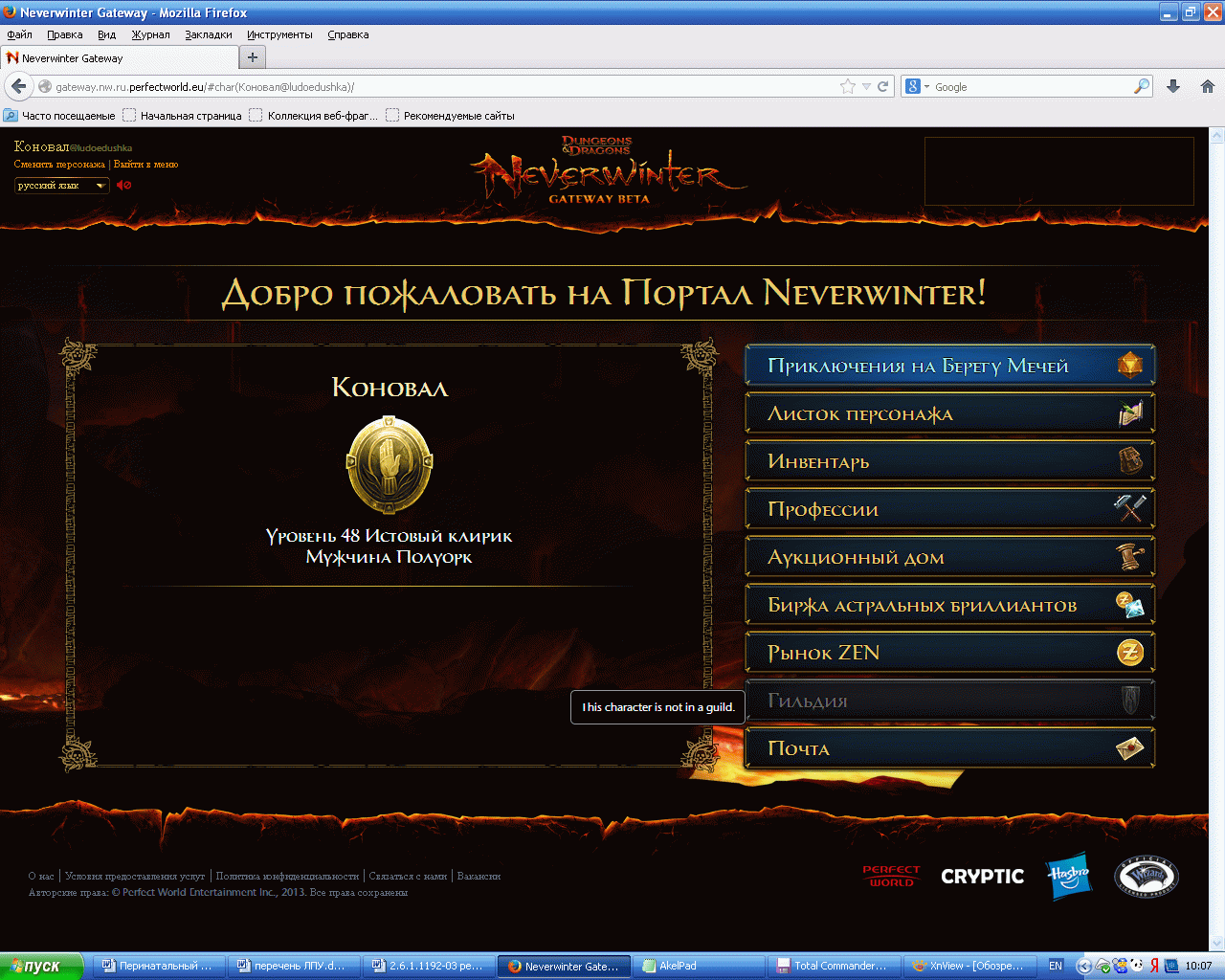The image size is (1225, 980).
Task: Open the русский язык language dropdown
Action: [61, 186]
